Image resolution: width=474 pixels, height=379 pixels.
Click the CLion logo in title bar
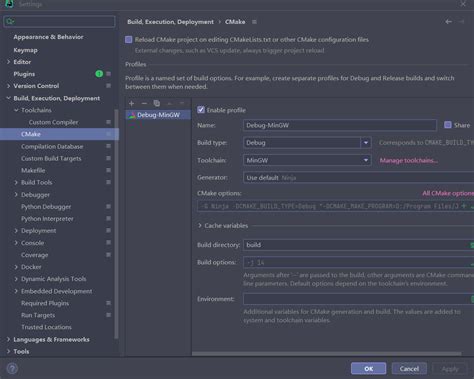click(9, 4)
